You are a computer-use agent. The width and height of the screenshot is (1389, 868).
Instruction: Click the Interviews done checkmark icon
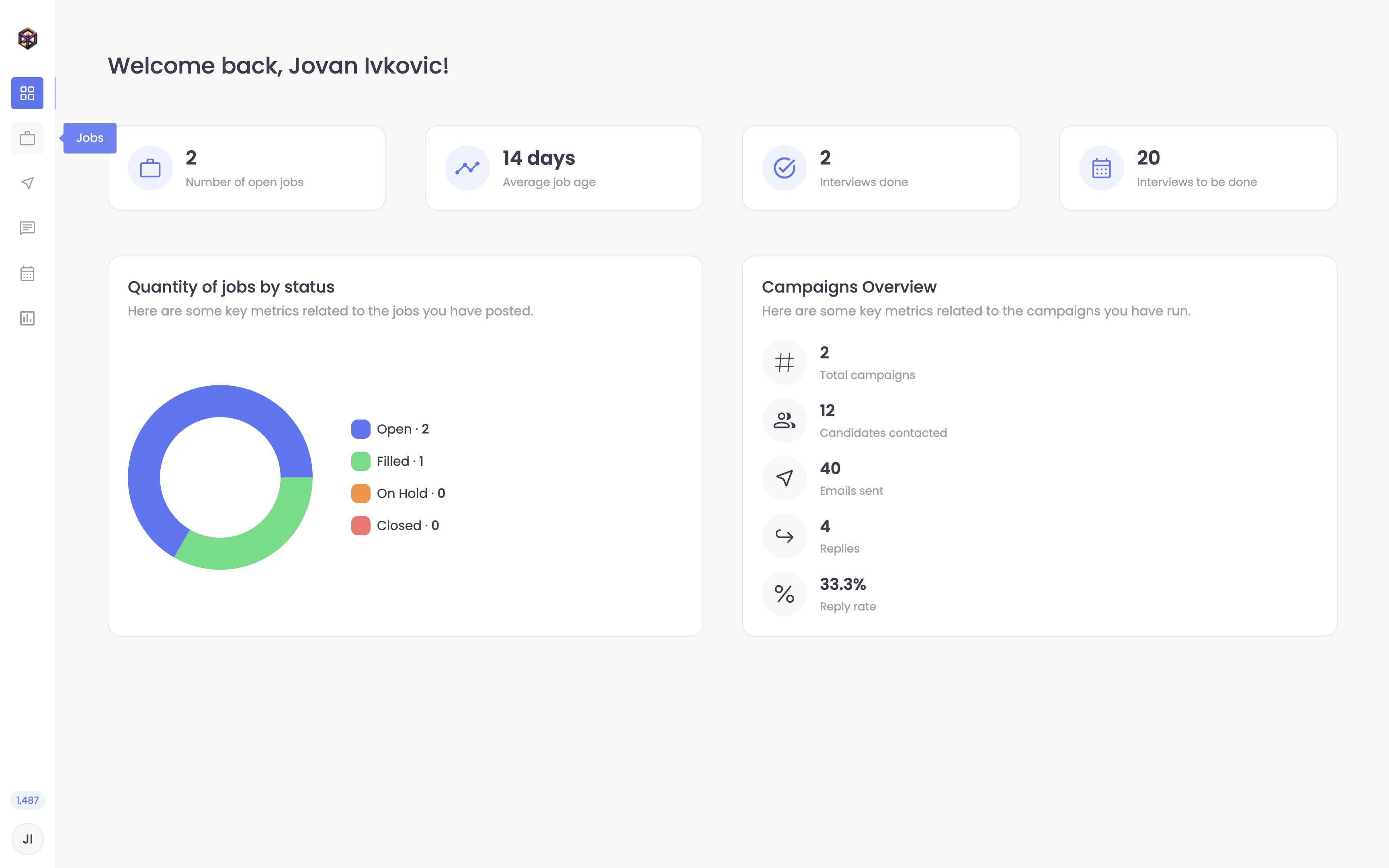[x=784, y=168]
